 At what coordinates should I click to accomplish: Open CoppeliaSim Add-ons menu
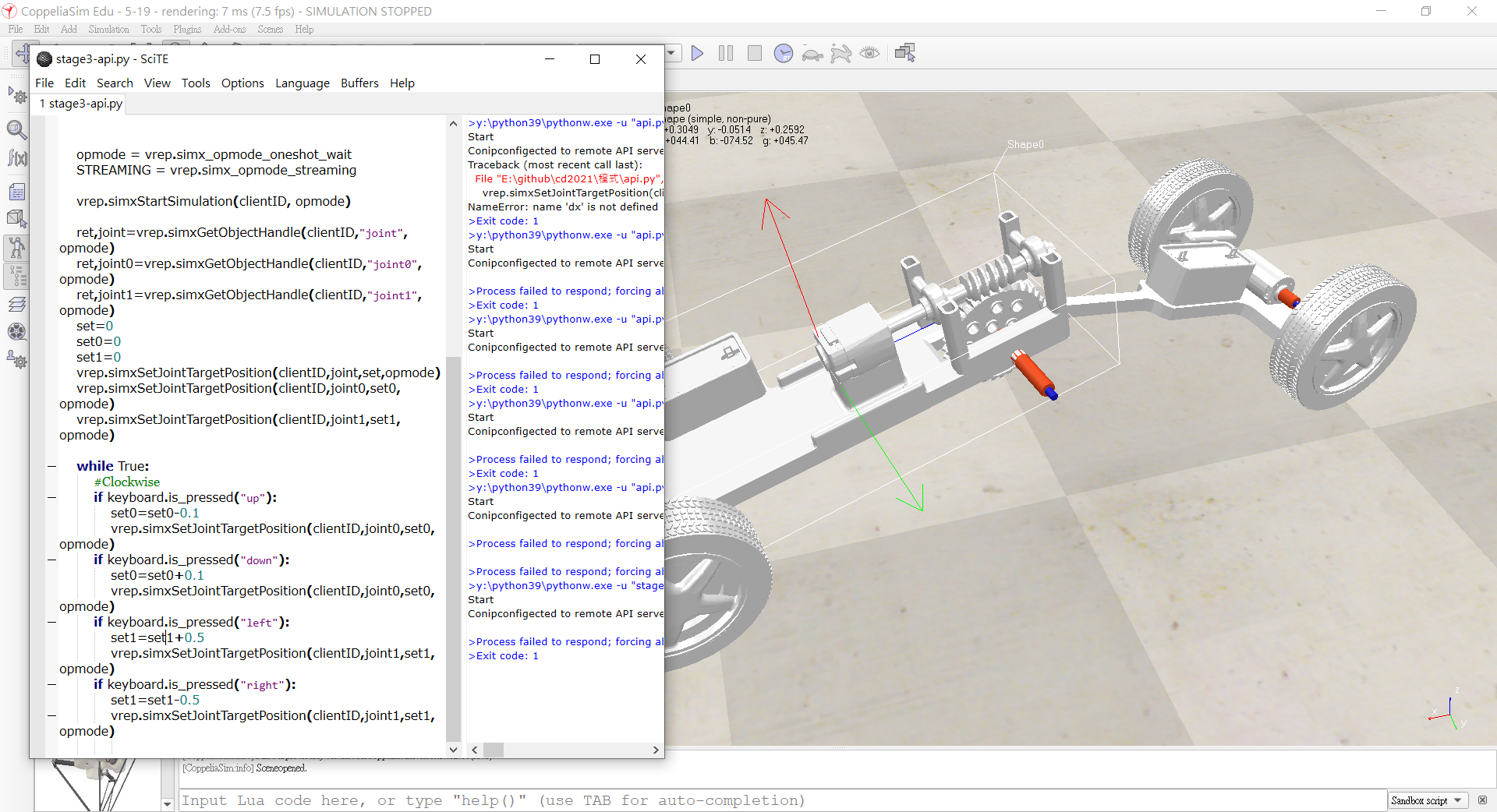coord(229,29)
